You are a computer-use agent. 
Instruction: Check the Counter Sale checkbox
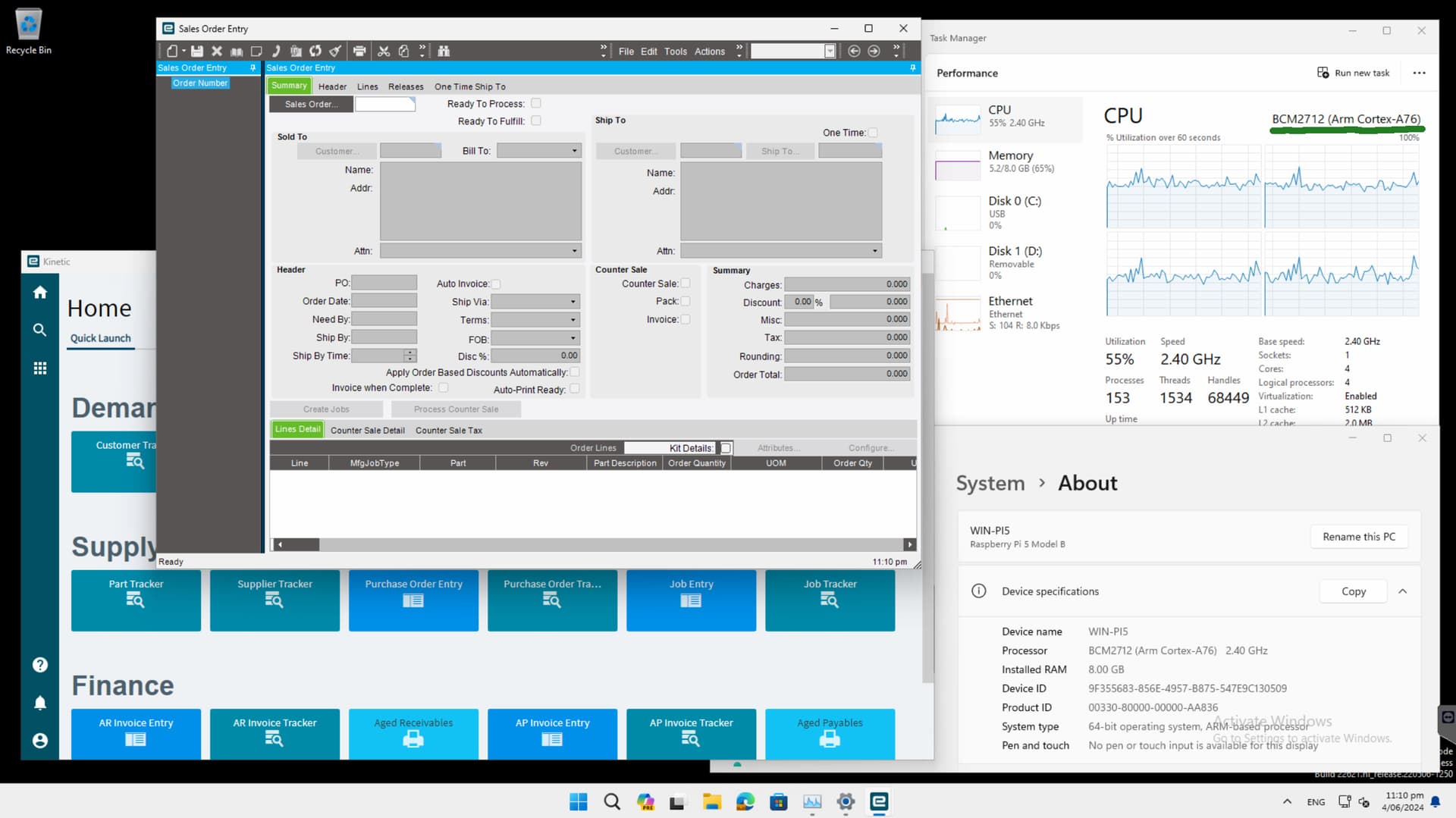[686, 284]
